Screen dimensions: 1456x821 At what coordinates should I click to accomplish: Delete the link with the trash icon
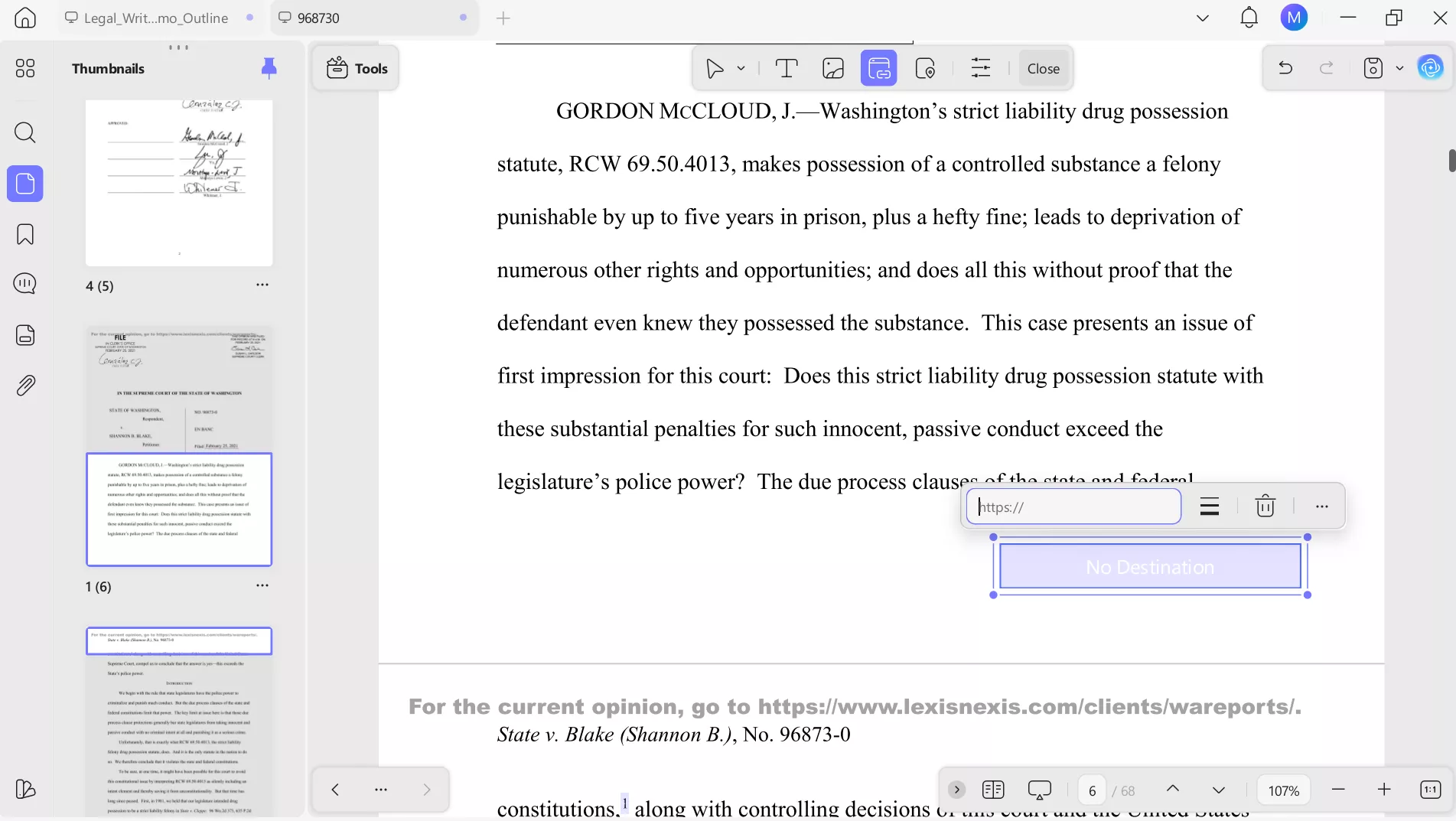click(1265, 506)
